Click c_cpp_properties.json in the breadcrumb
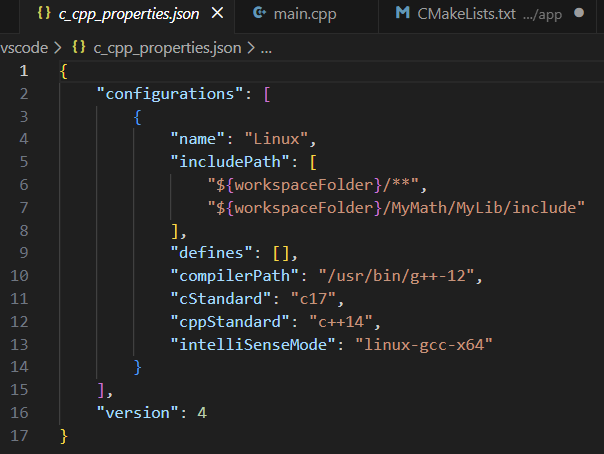 pyautogui.click(x=167, y=49)
